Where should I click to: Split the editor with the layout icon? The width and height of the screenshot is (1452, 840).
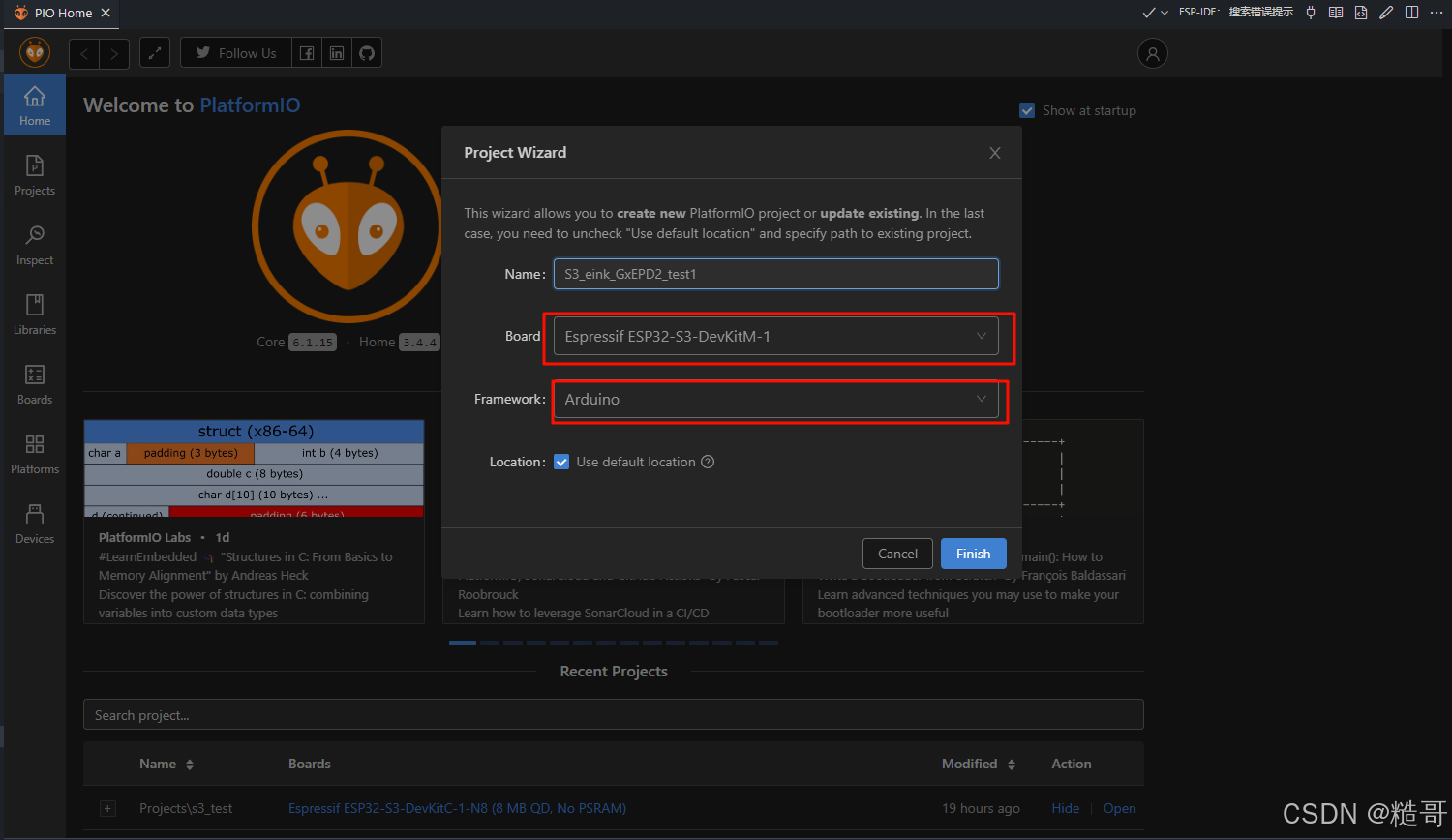[x=1411, y=13]
